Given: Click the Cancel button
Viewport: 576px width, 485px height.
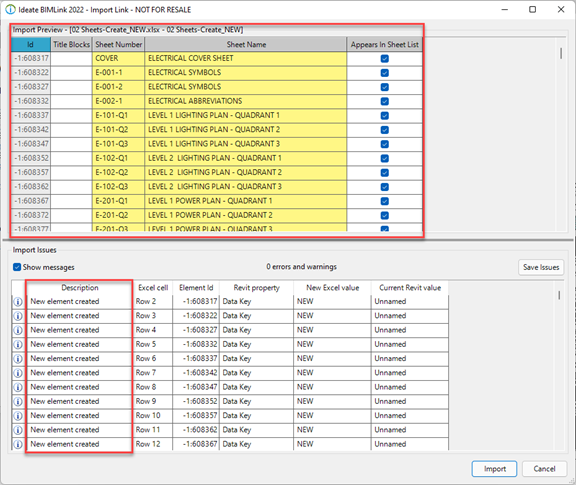Looking at the screenshot, I should point(544,469).
